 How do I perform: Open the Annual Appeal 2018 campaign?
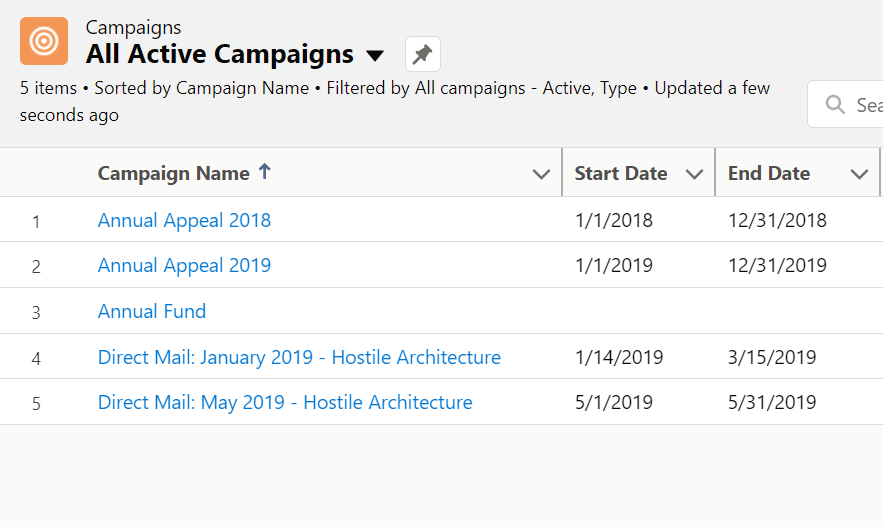184,220
